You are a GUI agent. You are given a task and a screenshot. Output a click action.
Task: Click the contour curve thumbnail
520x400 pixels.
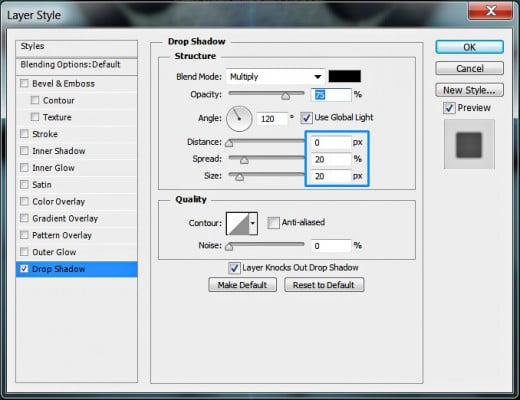pyautogui.click(x=238, y=223)
